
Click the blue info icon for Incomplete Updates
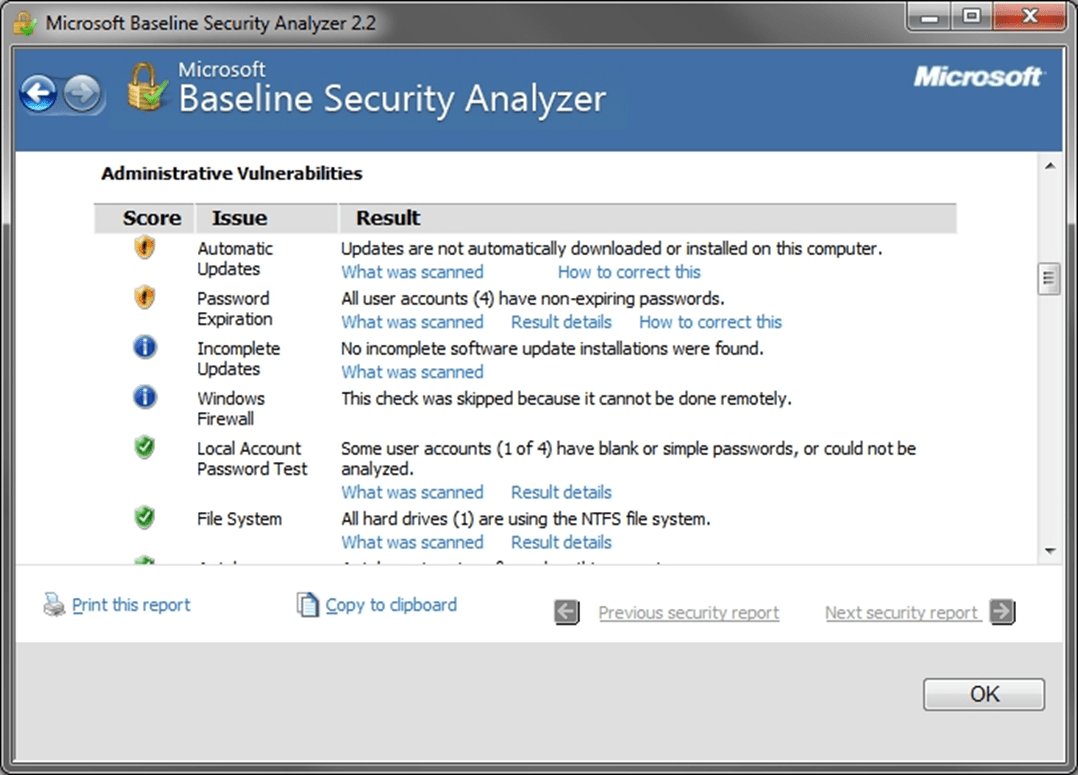144,347
